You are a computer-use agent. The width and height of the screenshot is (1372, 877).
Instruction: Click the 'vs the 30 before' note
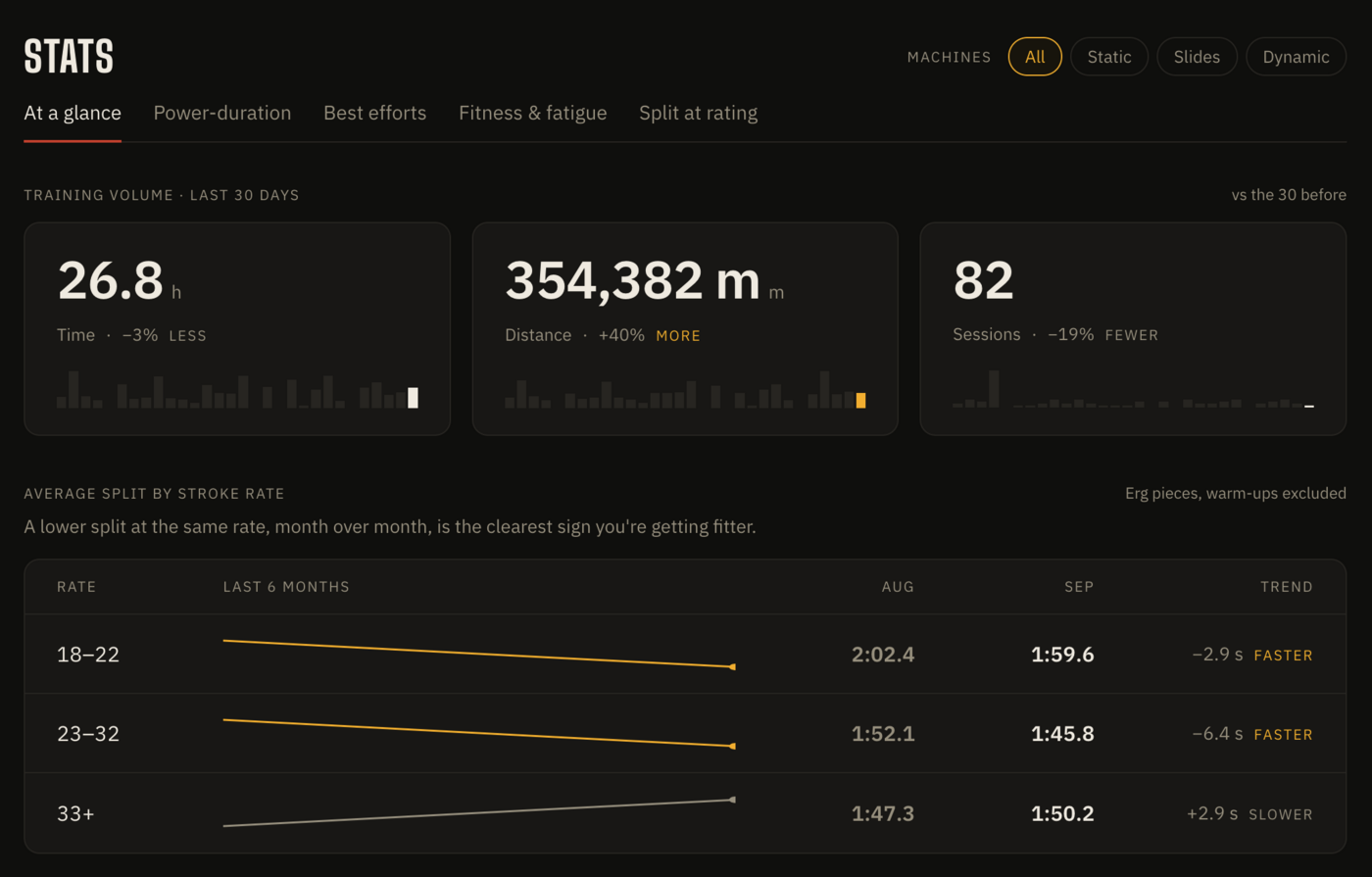(x=1289, y=195)
